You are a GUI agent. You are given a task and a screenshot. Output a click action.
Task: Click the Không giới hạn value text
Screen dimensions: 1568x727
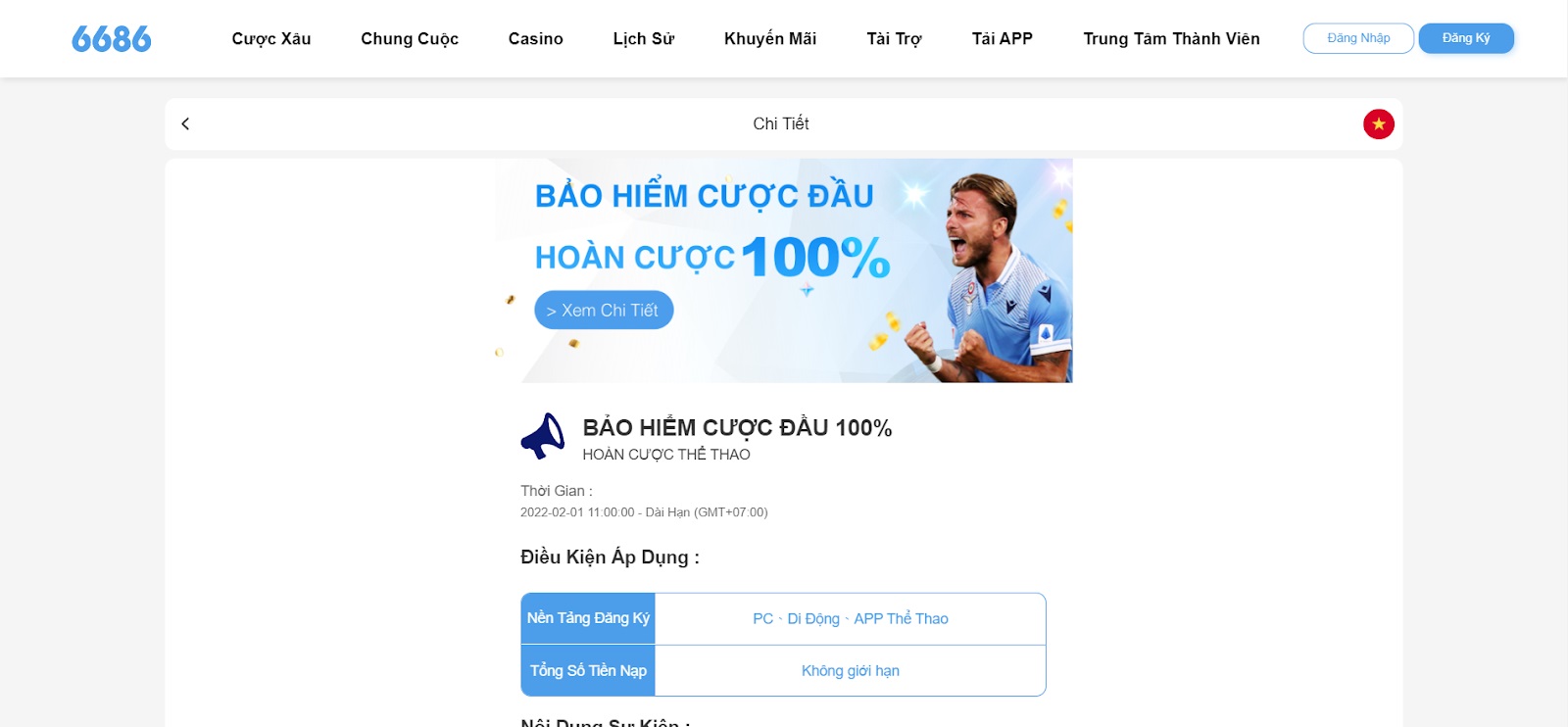point(851,671)
